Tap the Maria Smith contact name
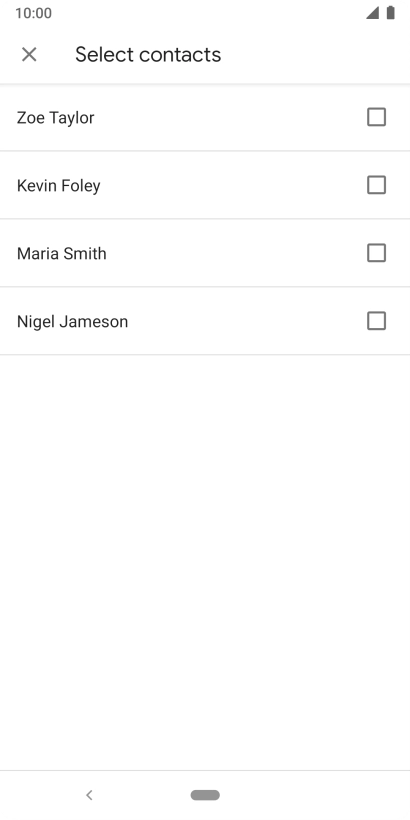This screenshot has height=820, width=410. tap(62, 254)
